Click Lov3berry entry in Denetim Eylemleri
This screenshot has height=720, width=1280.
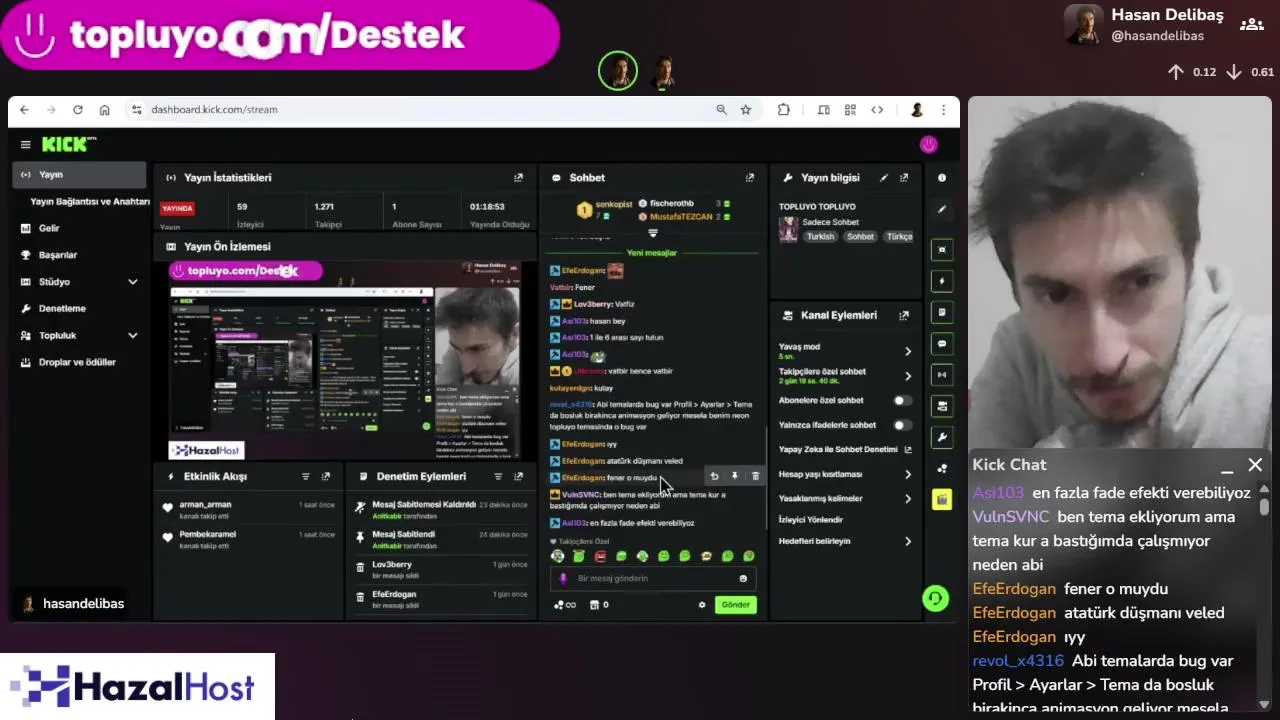(x=442, y=569)
